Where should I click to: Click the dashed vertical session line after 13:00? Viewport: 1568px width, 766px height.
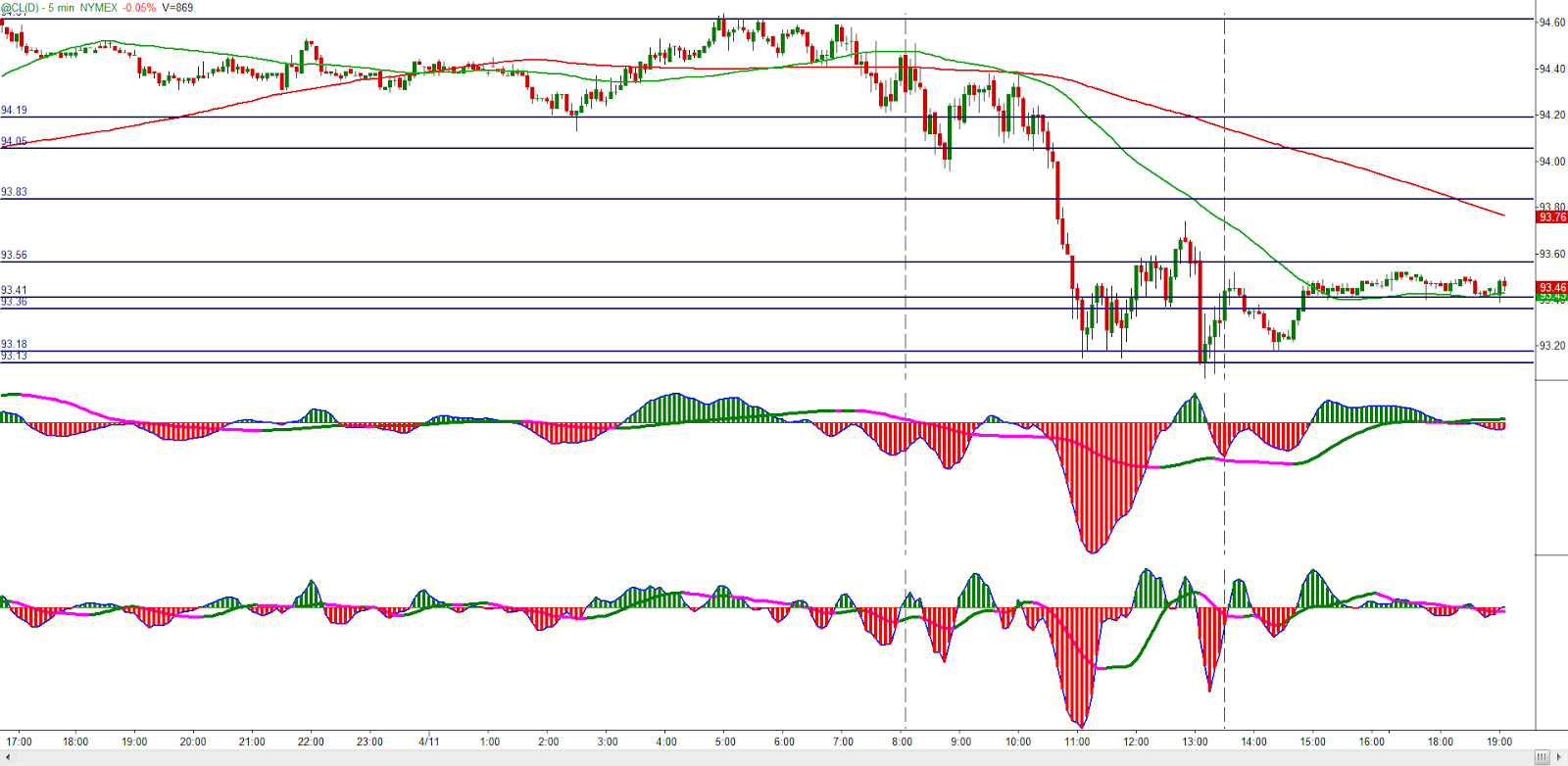(x=1225, y=372)
